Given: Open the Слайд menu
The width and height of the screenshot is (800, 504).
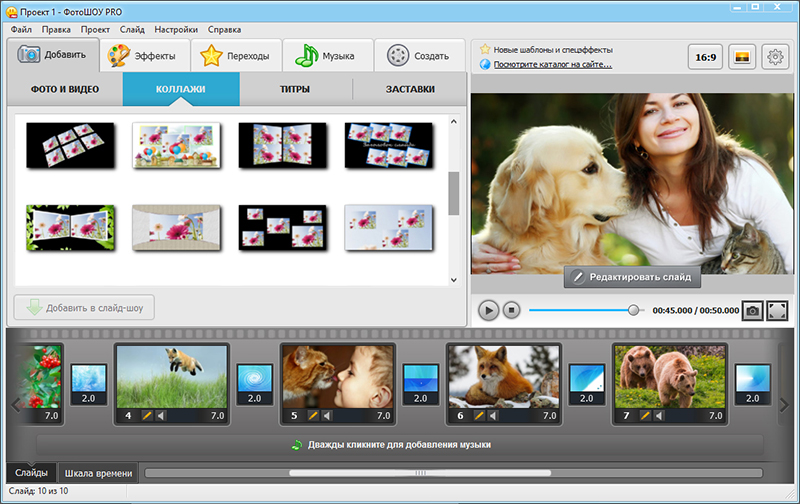Looking at the screenshot, I should (x=132, y=30).
